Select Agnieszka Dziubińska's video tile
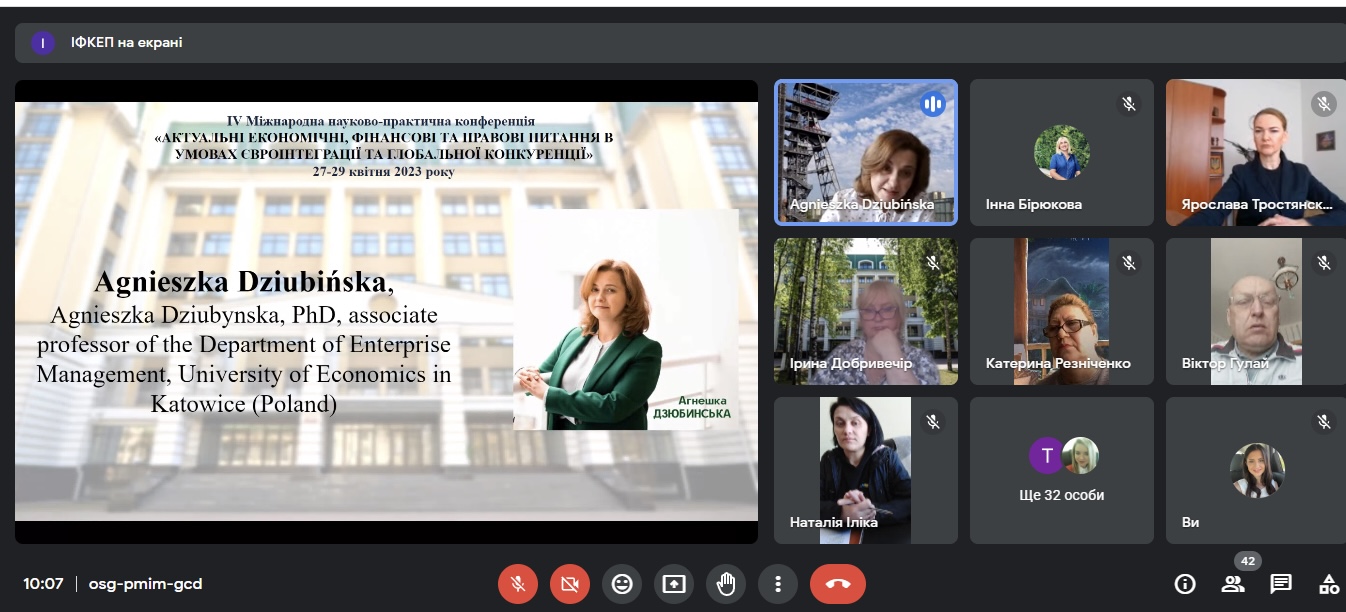Screen dimensions: 1346x612 click(x=866, y=153)
